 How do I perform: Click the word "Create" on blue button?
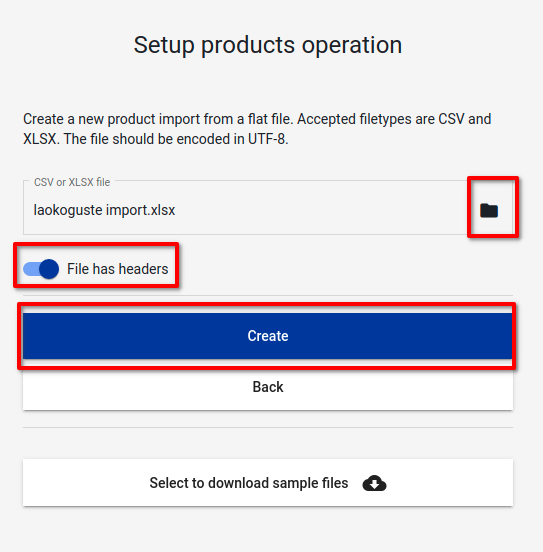268,336
